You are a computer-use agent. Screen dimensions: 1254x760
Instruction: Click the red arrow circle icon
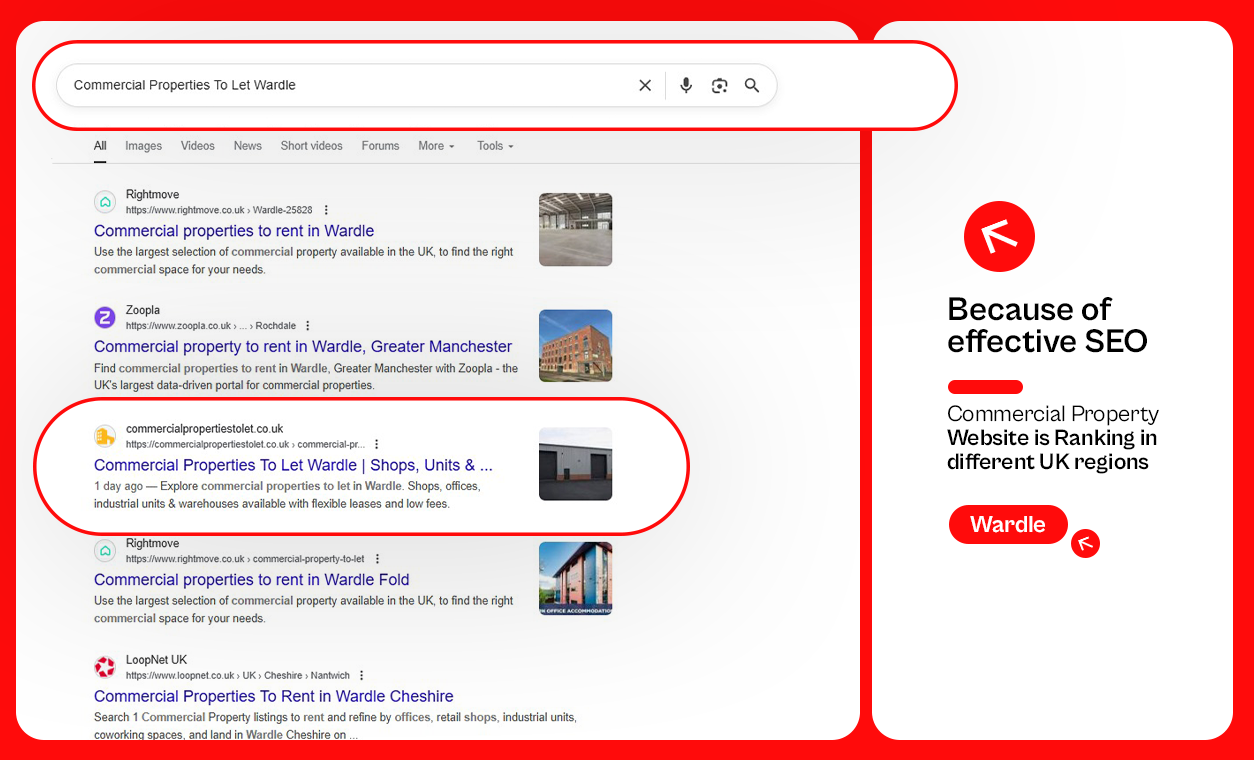click(999, 236)
